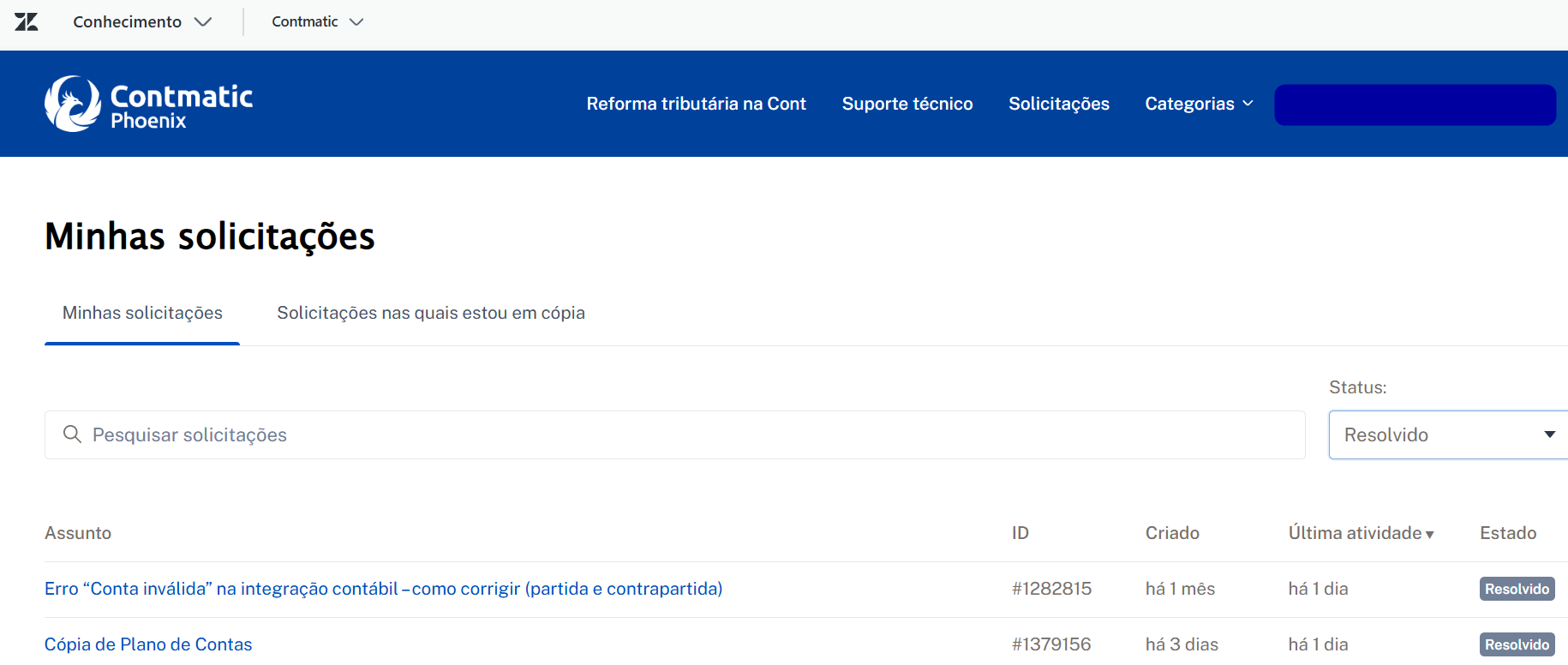Open Reforma tributária na Cont link
The height and width of the screenshot is (665, 1568).
click(x=696, y=104)
